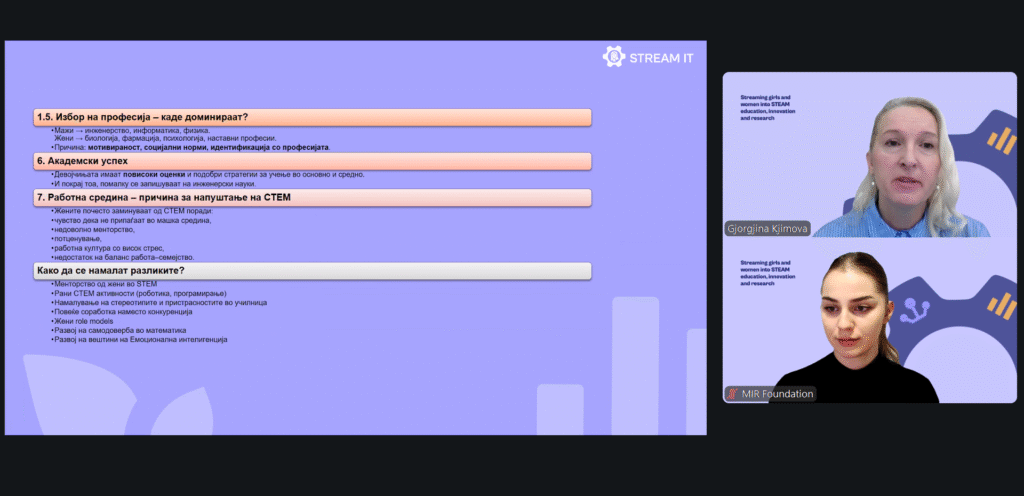This screenshot has height=496, width=1024.
Task: Click the branch node icon in the bottom video
Action: coord(911,312)
